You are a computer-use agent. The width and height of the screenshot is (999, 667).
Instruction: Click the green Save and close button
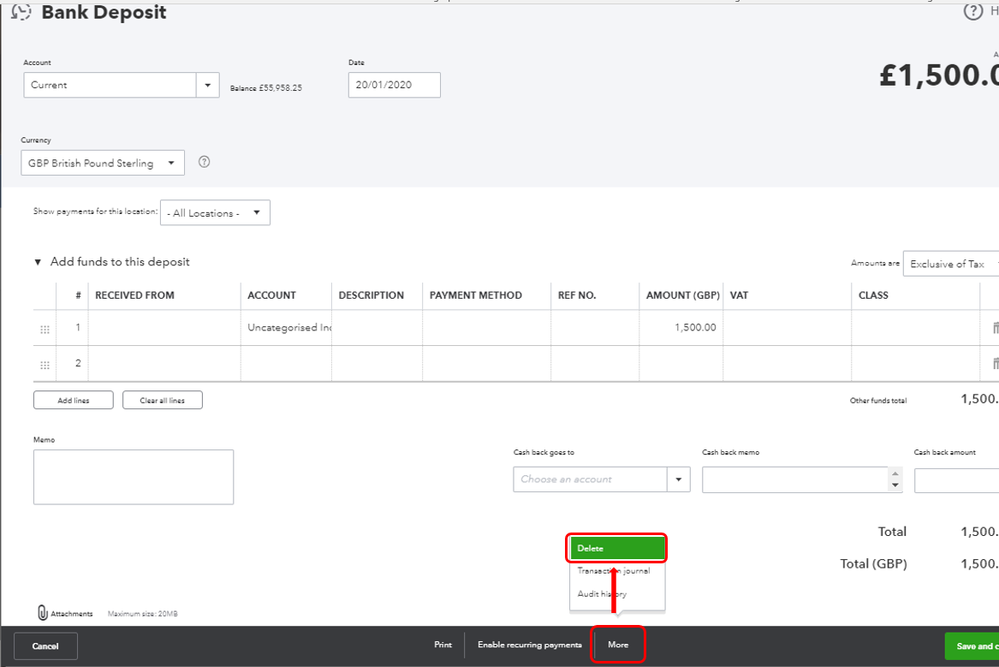pos(972,646)
